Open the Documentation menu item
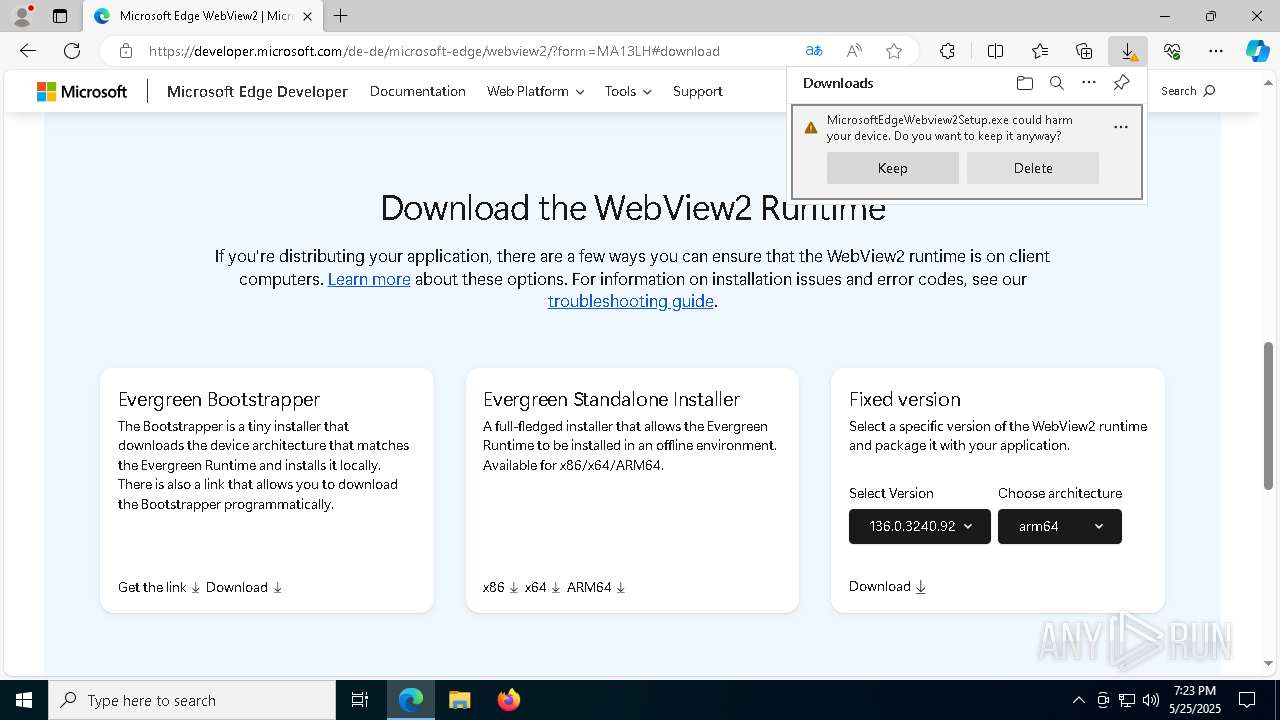The height and width of the screenshot is (720, 1280). tap(418, 91)
